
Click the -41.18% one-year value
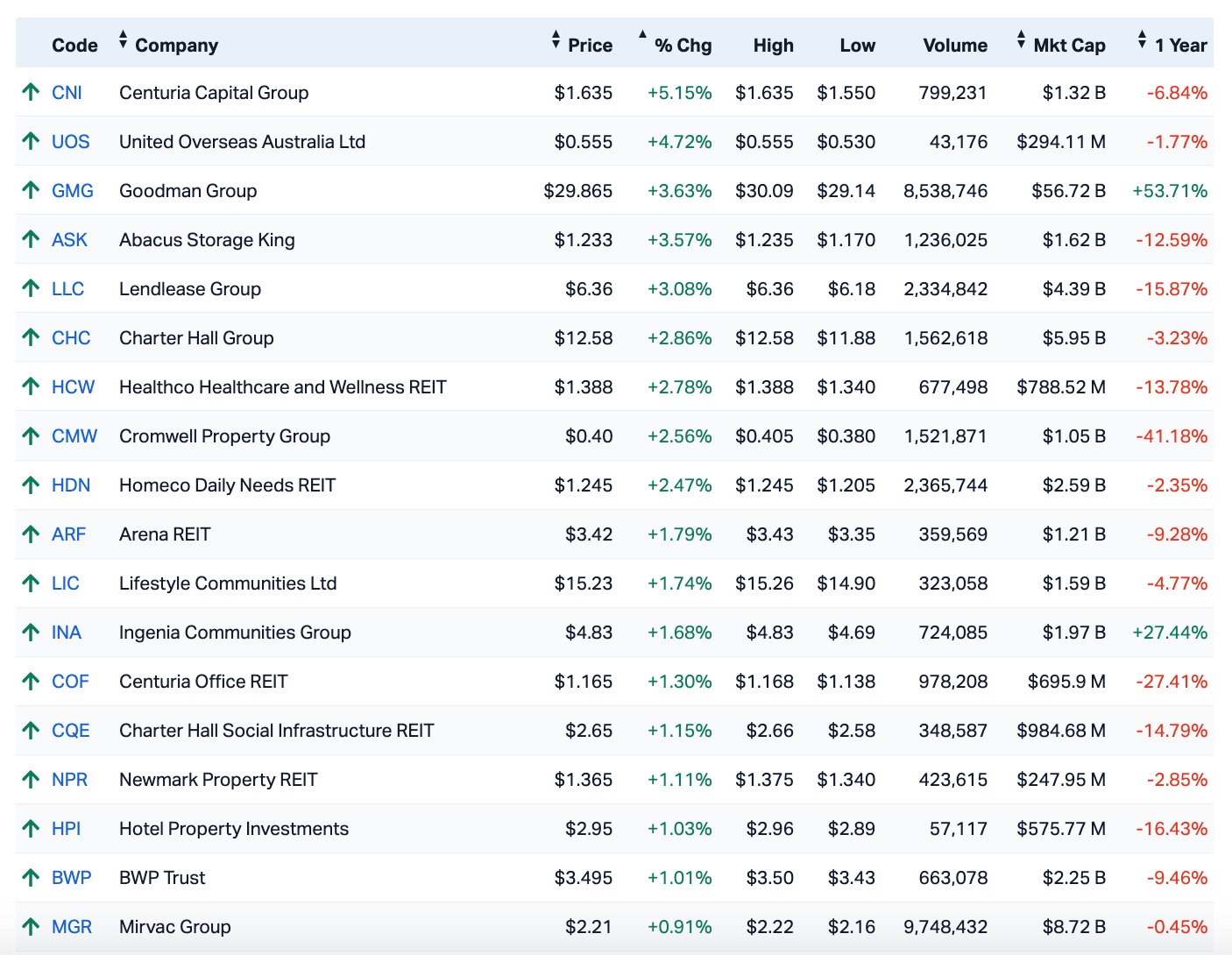1172,436
